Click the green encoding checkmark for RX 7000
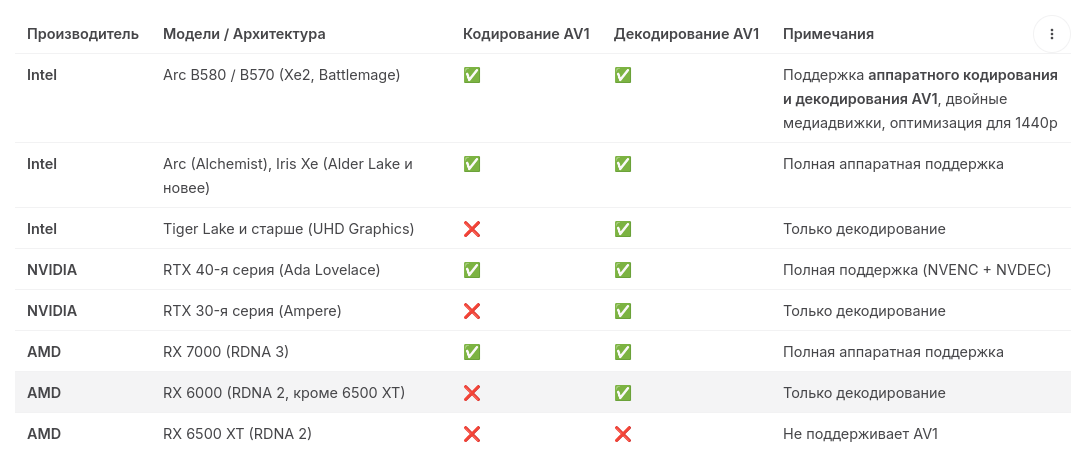Image resolution: width=1088 pixels, height=468 pixels. [472, 352]
